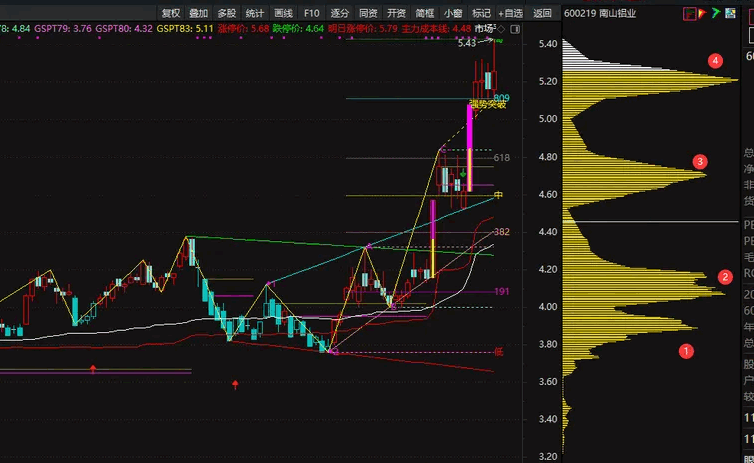
Task: Click the 返回 back button
Action: pos(542,13)
